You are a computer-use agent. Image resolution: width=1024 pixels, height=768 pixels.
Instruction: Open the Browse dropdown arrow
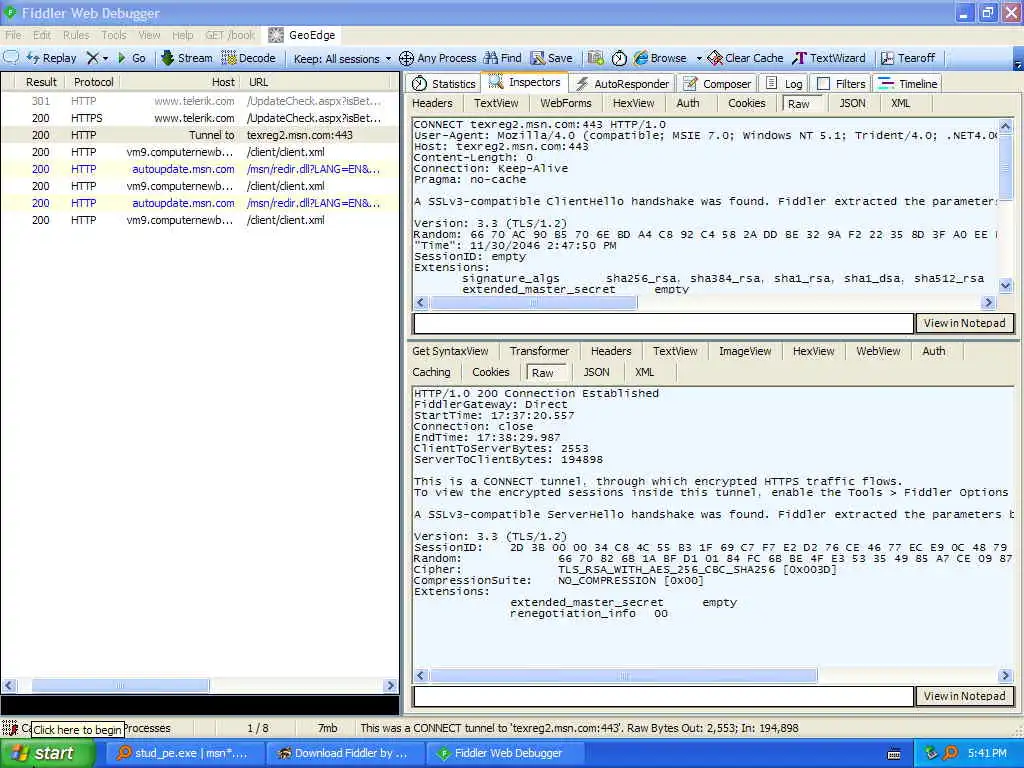point(699,59)
